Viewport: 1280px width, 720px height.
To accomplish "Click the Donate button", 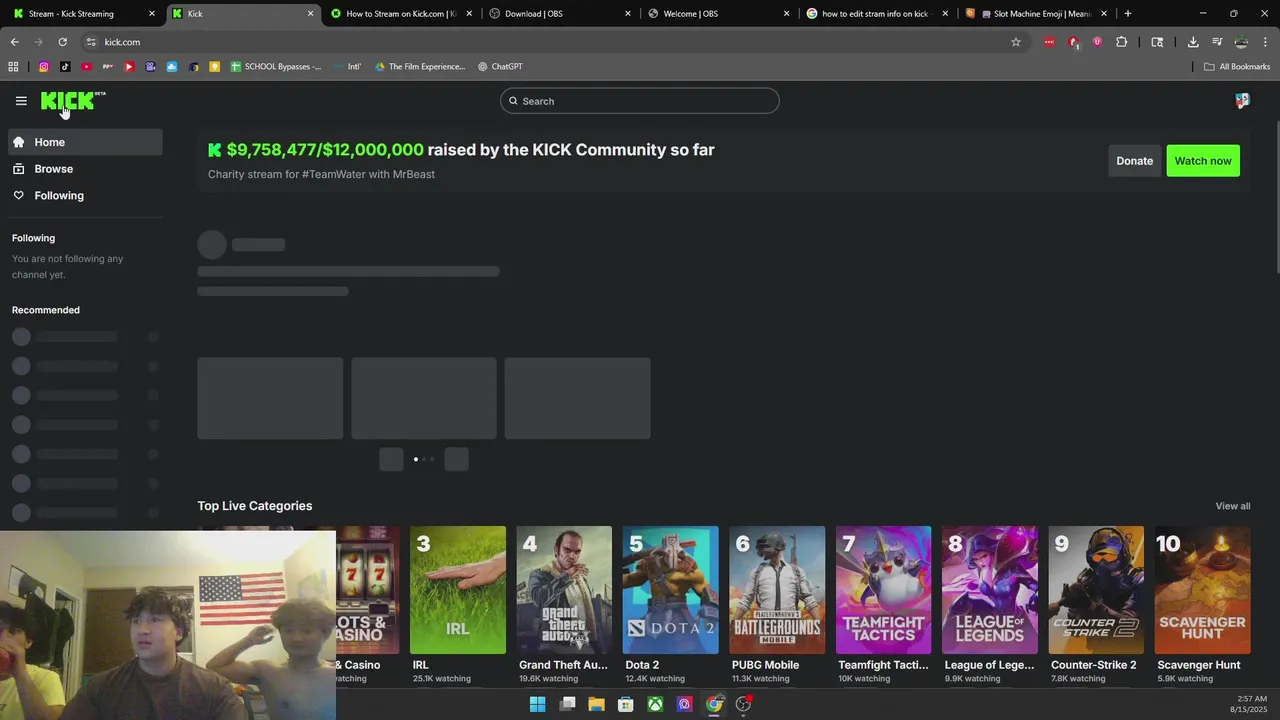I will tap(1134, 161).
